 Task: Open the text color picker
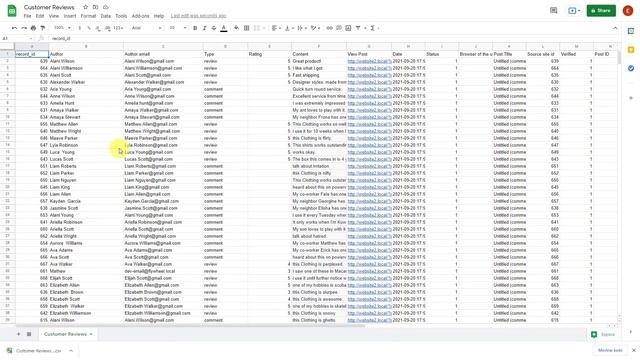tap(224, 28)
